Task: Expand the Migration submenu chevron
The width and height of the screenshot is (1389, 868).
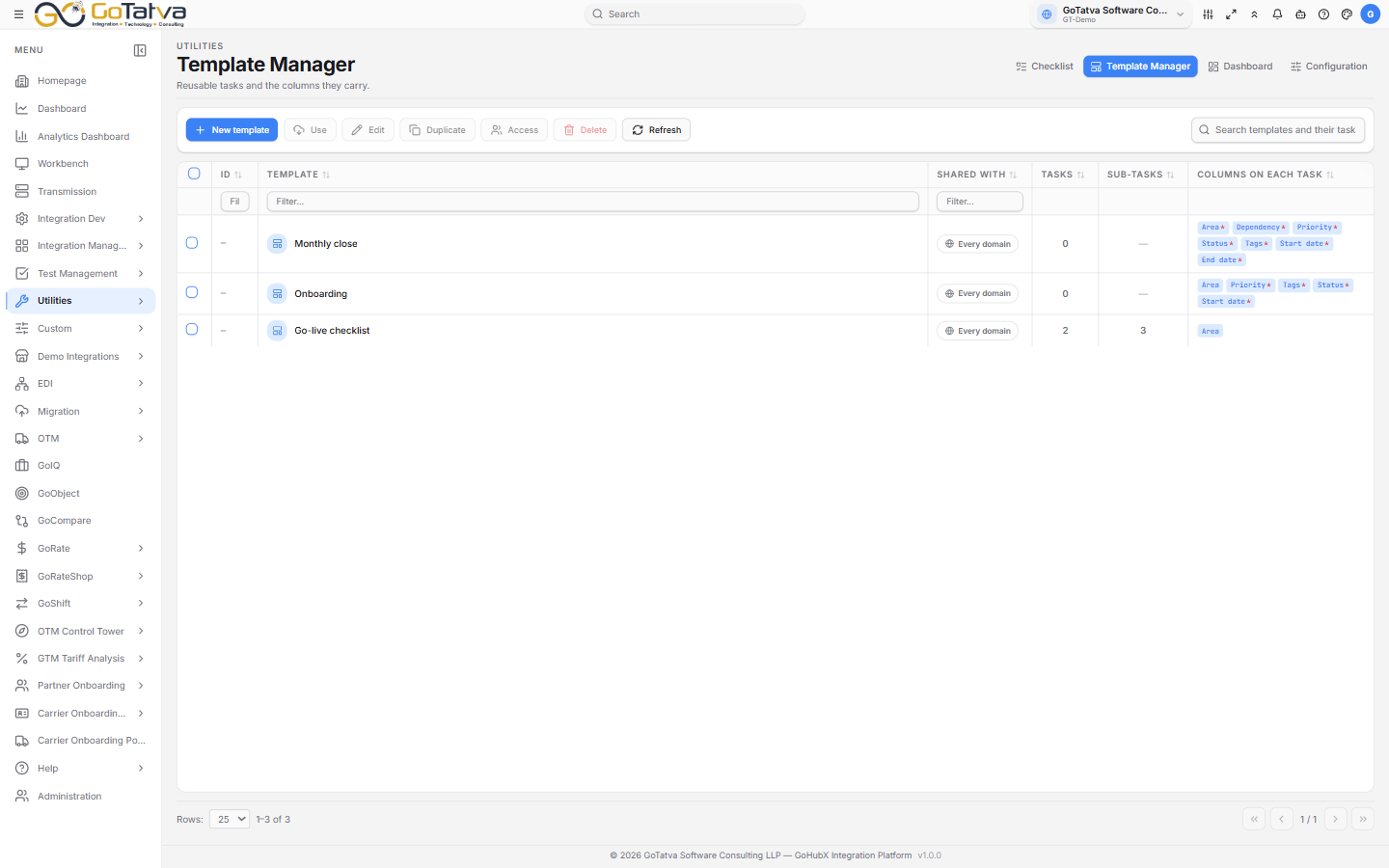Action: [x=141, y=412]
